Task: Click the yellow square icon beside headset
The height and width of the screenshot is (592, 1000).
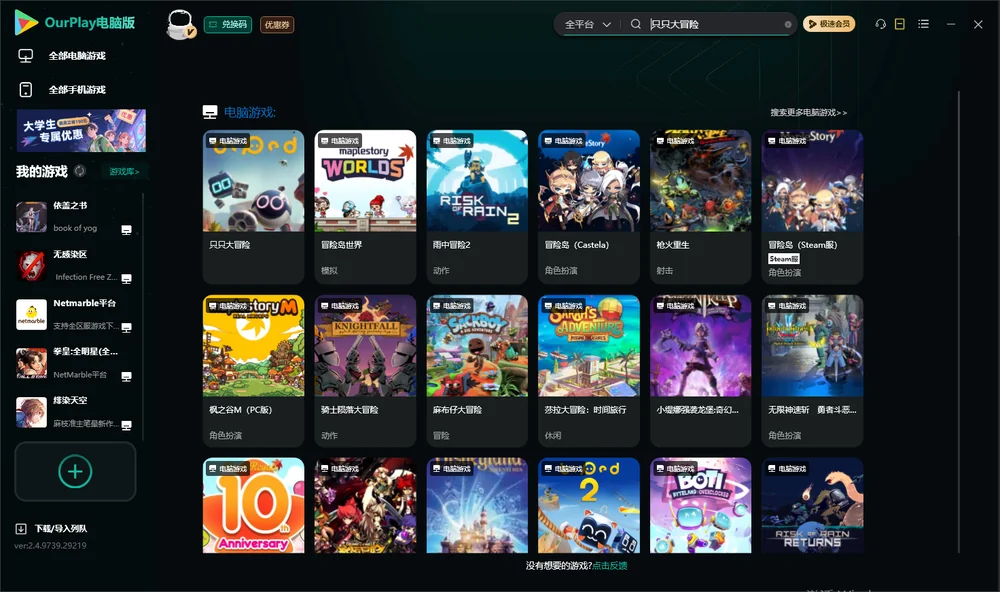Action: pos(900,24)
